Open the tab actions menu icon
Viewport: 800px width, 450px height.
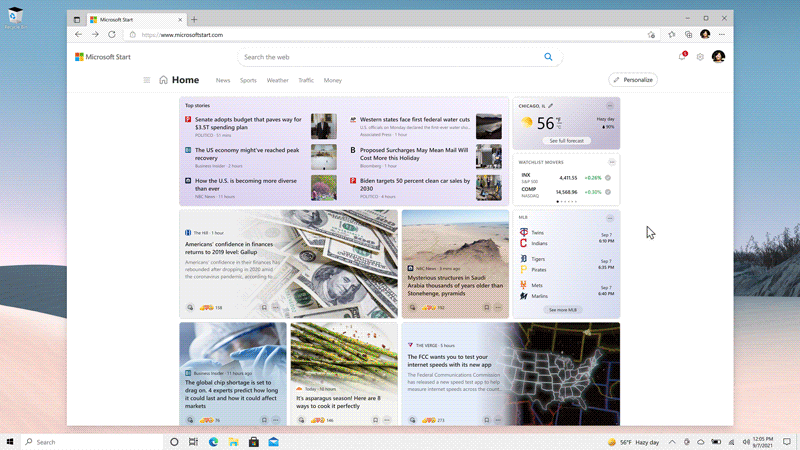(77, 19)
